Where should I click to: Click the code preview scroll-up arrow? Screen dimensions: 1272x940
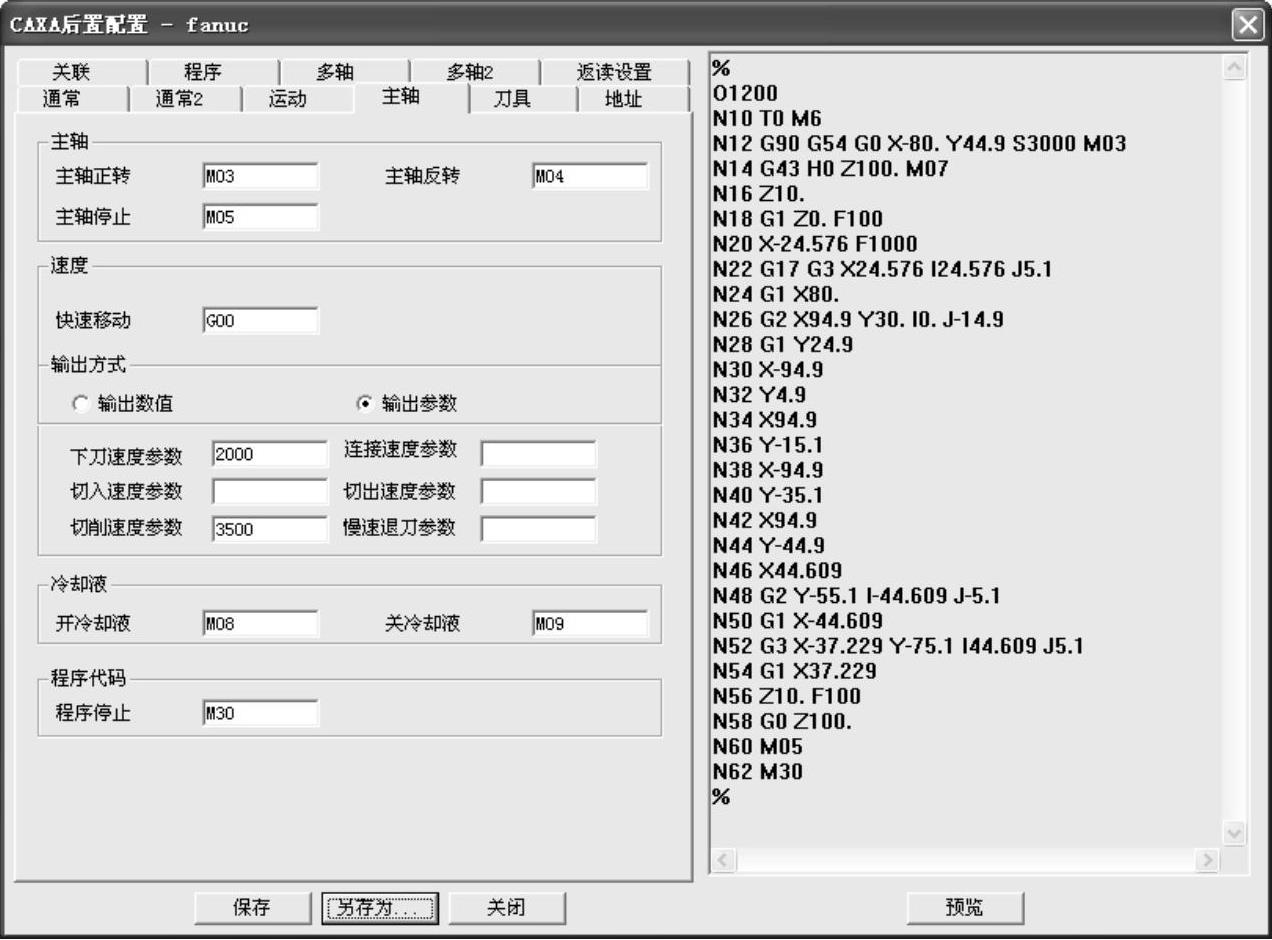pyautogui.click(x=1235, y=68)
